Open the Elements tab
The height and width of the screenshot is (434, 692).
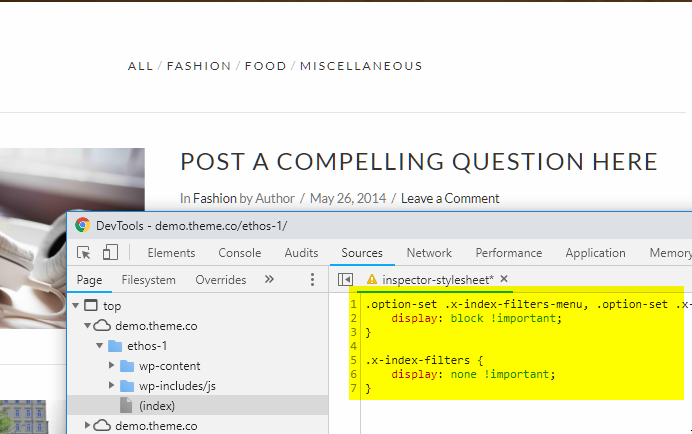(x=171, y=253)
